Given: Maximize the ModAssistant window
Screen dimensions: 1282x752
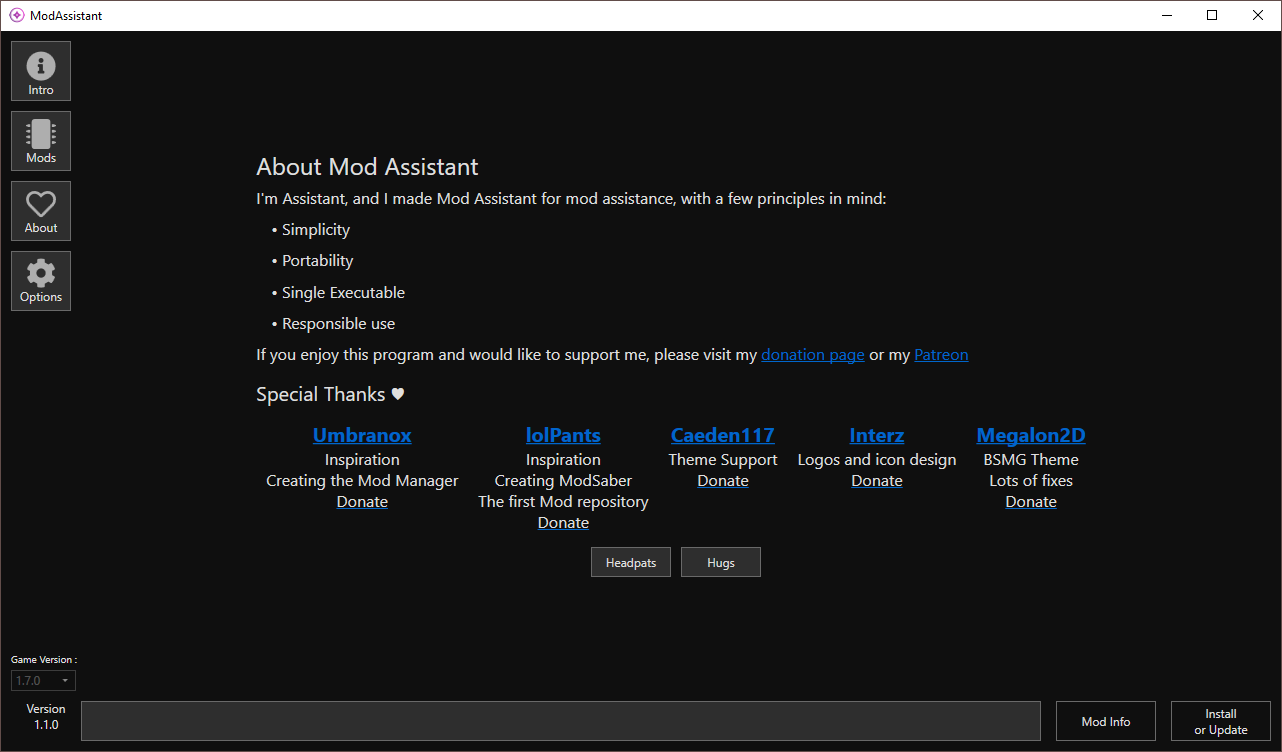Looking at the screenshot, I should coord(1213,15).
